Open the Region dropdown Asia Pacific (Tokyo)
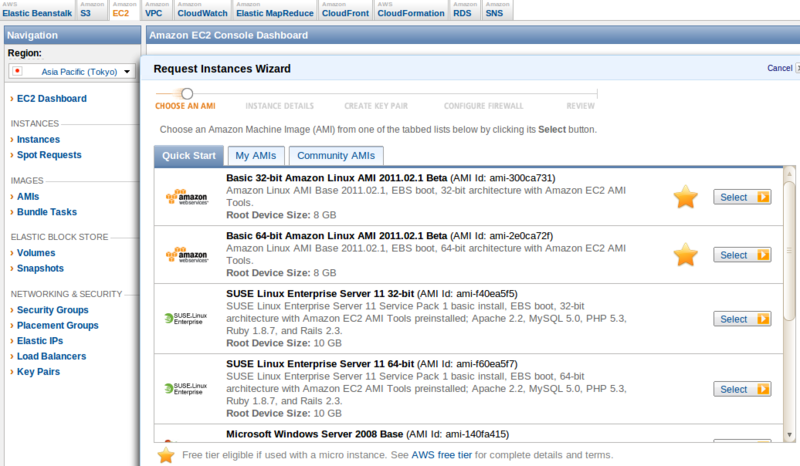Image resolution: width=800 pixels, height=466 pixels. (x=72, y=71)
